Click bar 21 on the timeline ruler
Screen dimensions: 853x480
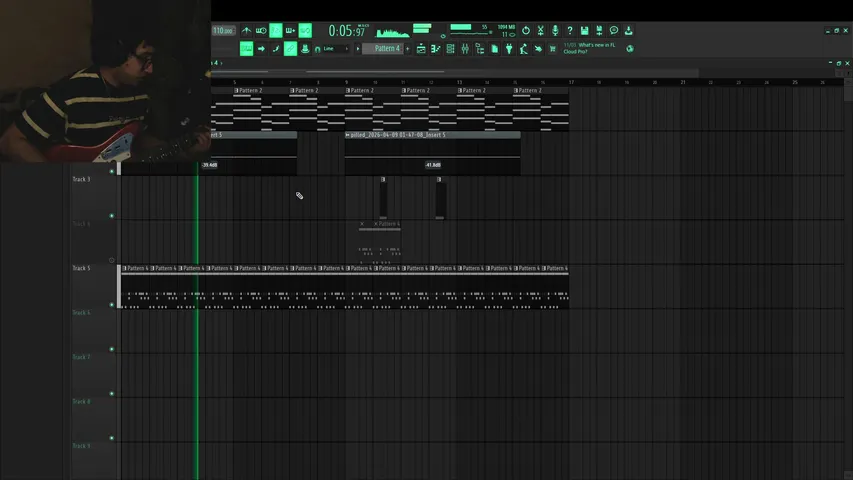tap(683, 82)
